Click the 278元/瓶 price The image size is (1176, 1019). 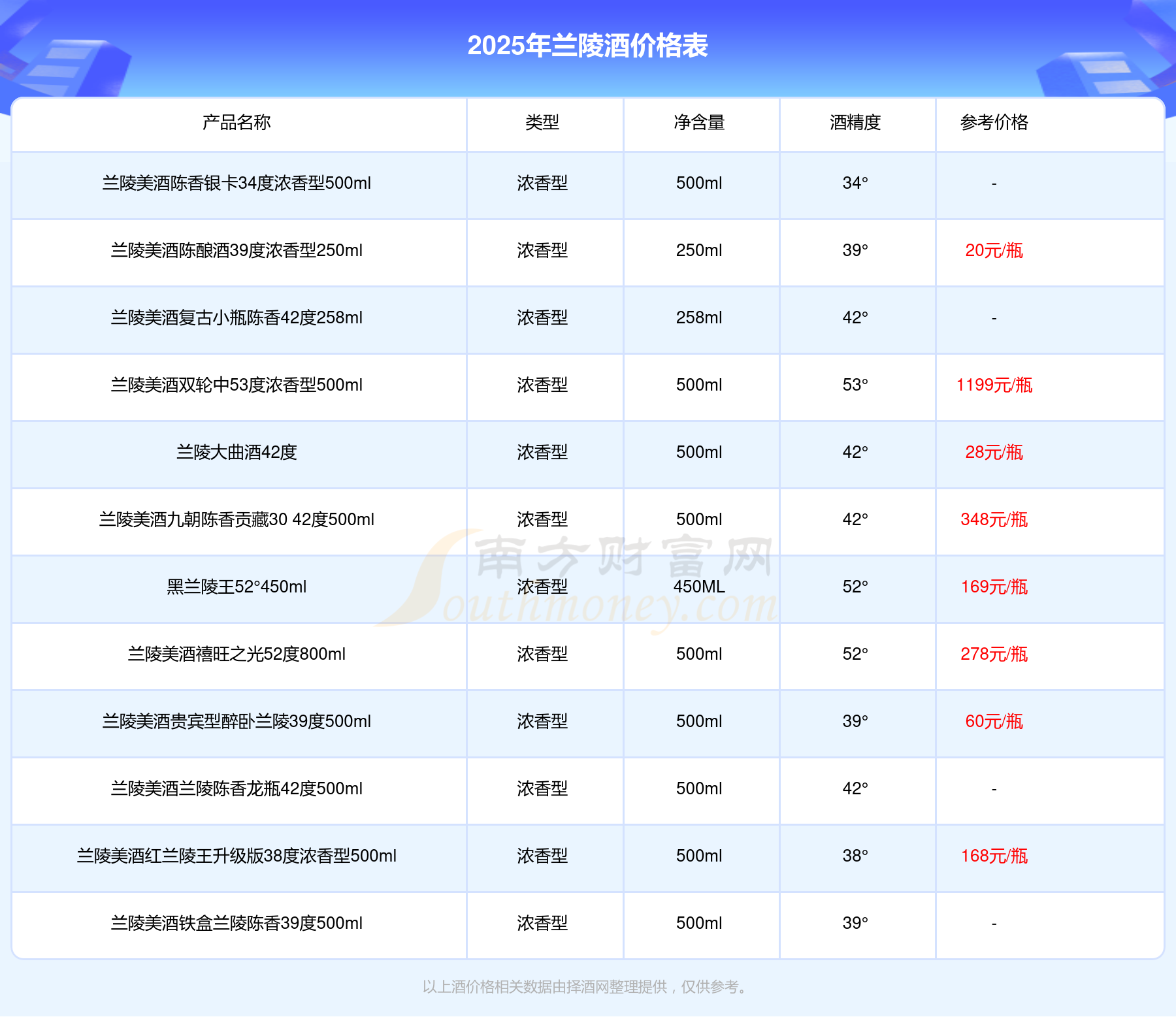click(x=994, y=654)
